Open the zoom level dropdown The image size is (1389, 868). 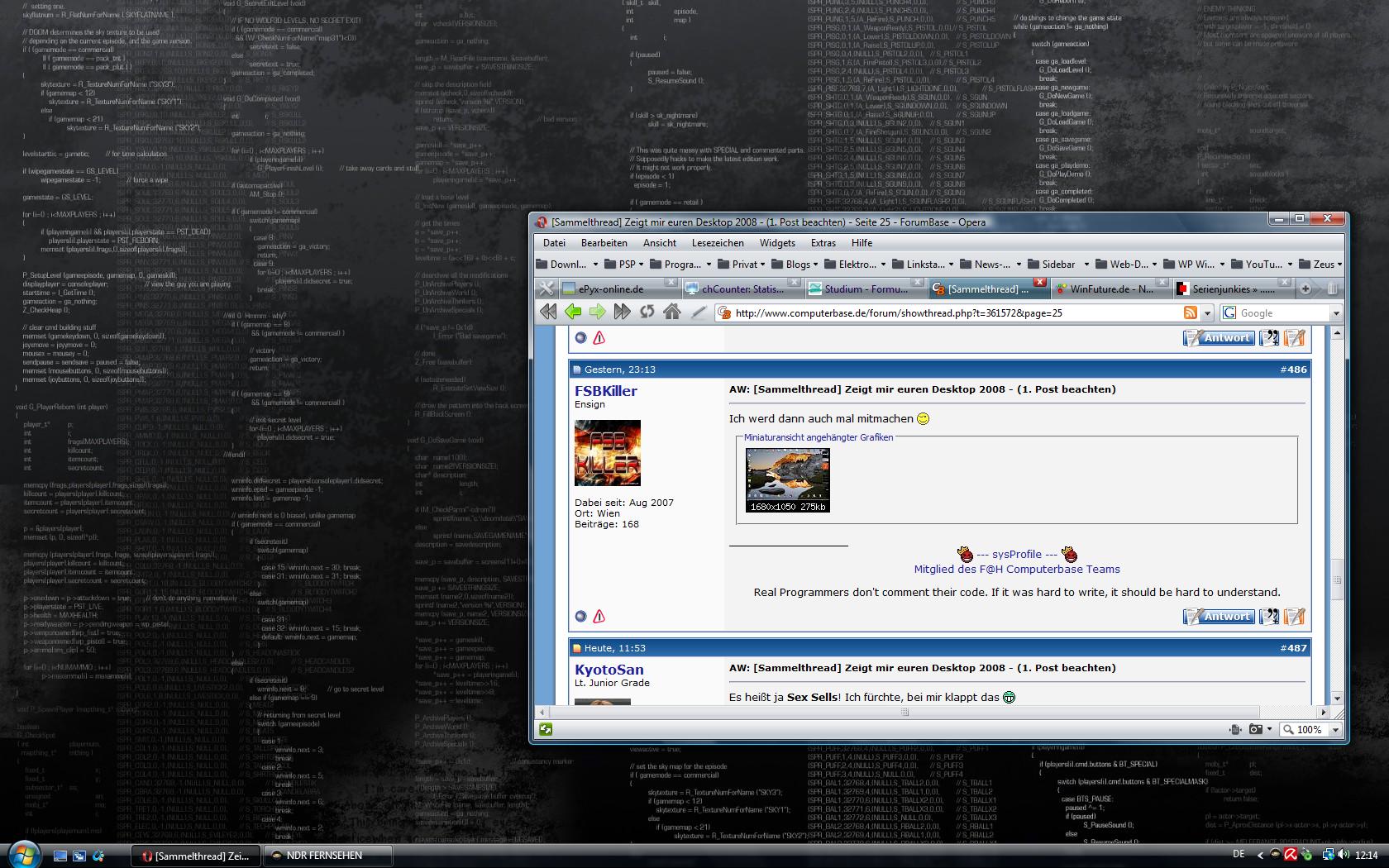[1335, 729]
